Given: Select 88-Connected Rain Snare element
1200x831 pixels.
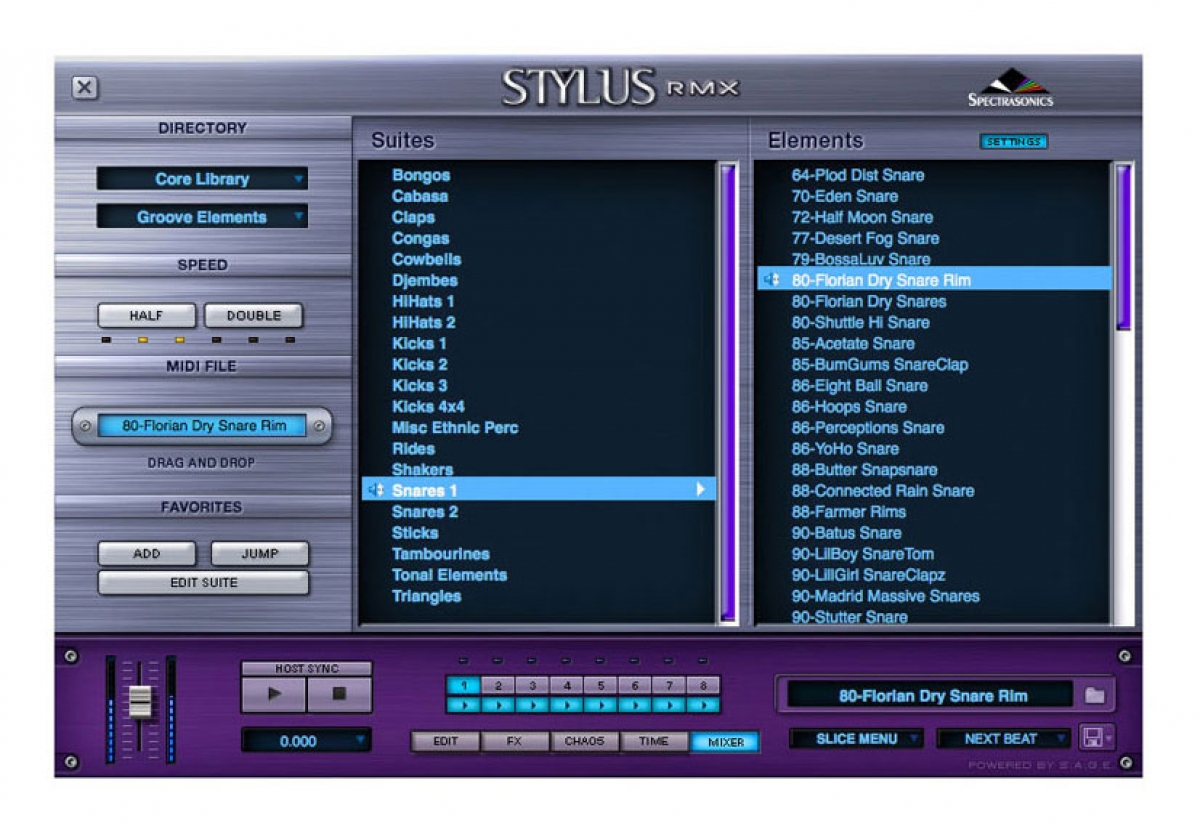Looking at the screenshot, I should tap(883, 491).
